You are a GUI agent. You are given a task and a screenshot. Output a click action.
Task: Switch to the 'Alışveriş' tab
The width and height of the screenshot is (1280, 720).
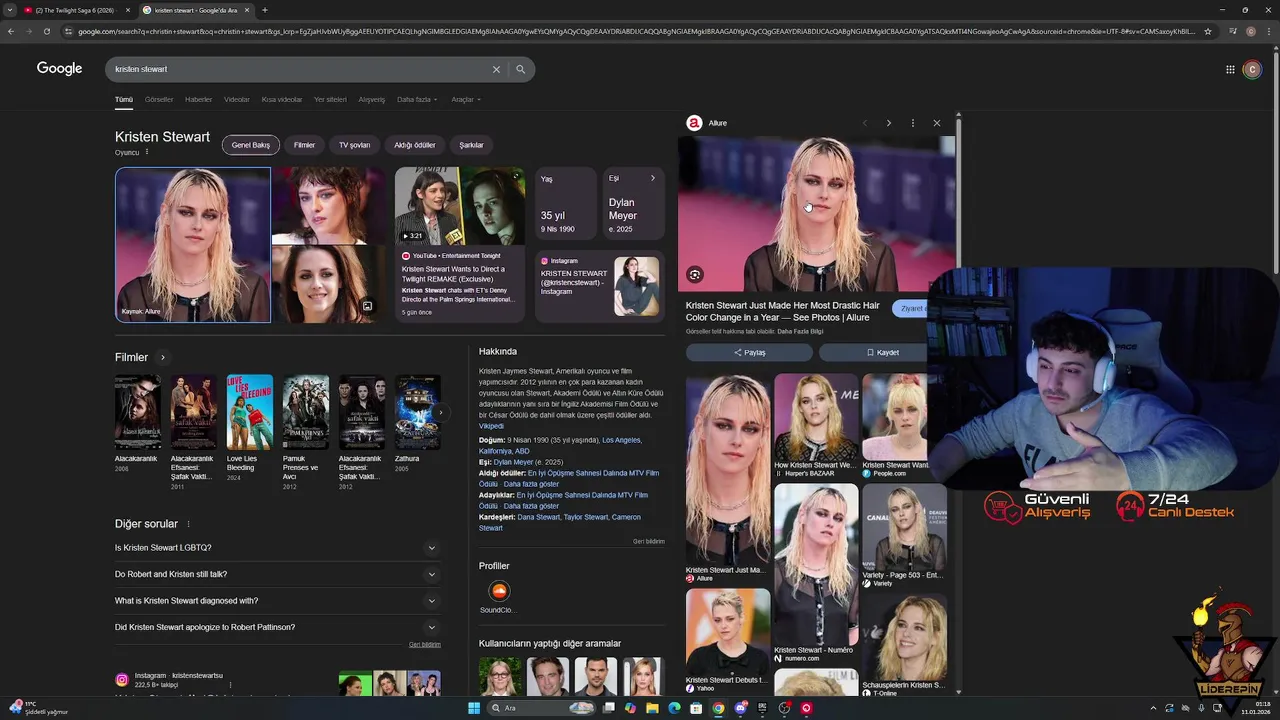coord(372,100)
